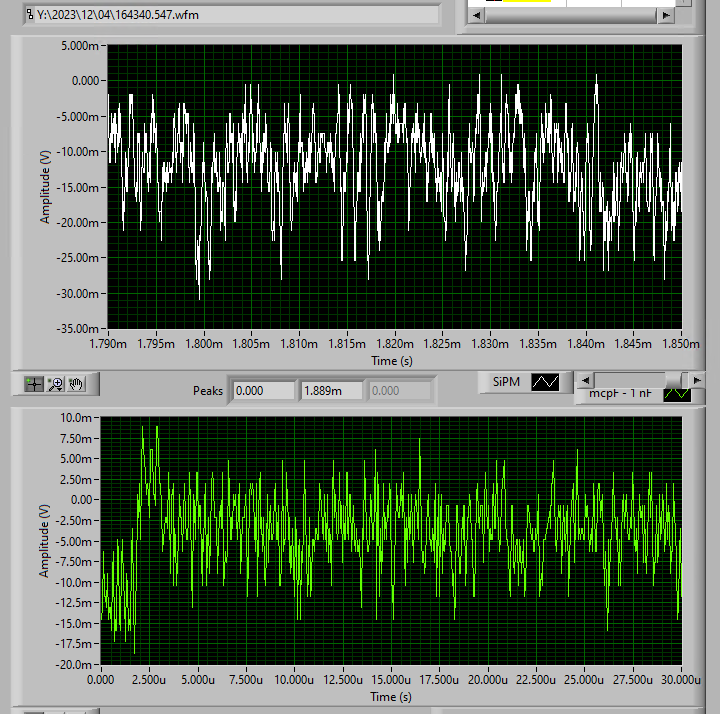Click the mcpF plot legend line icon
Viewport: 720px width, 714px height.
tap(677, 394)
